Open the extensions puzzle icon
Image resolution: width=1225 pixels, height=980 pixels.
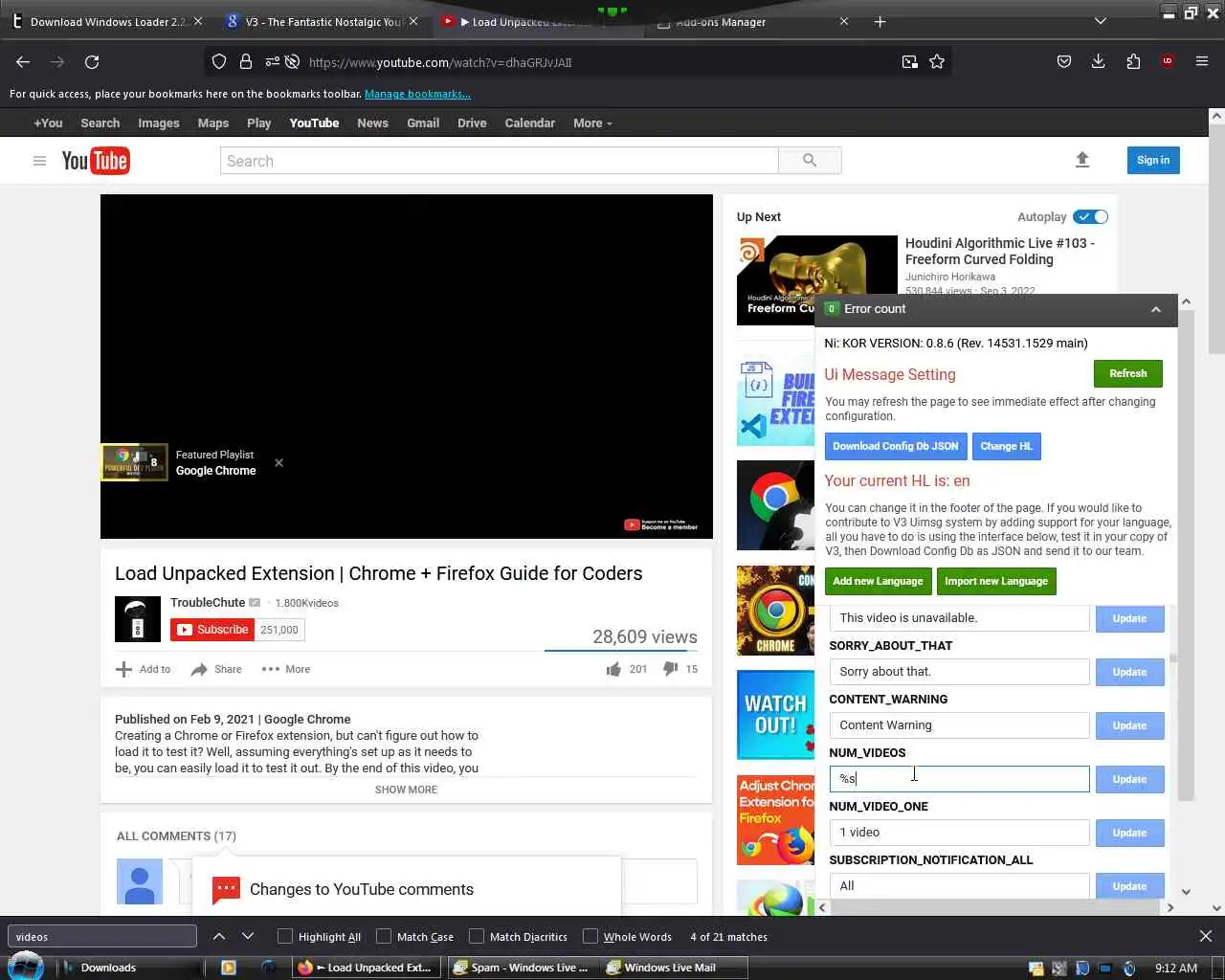[1133, 62]
